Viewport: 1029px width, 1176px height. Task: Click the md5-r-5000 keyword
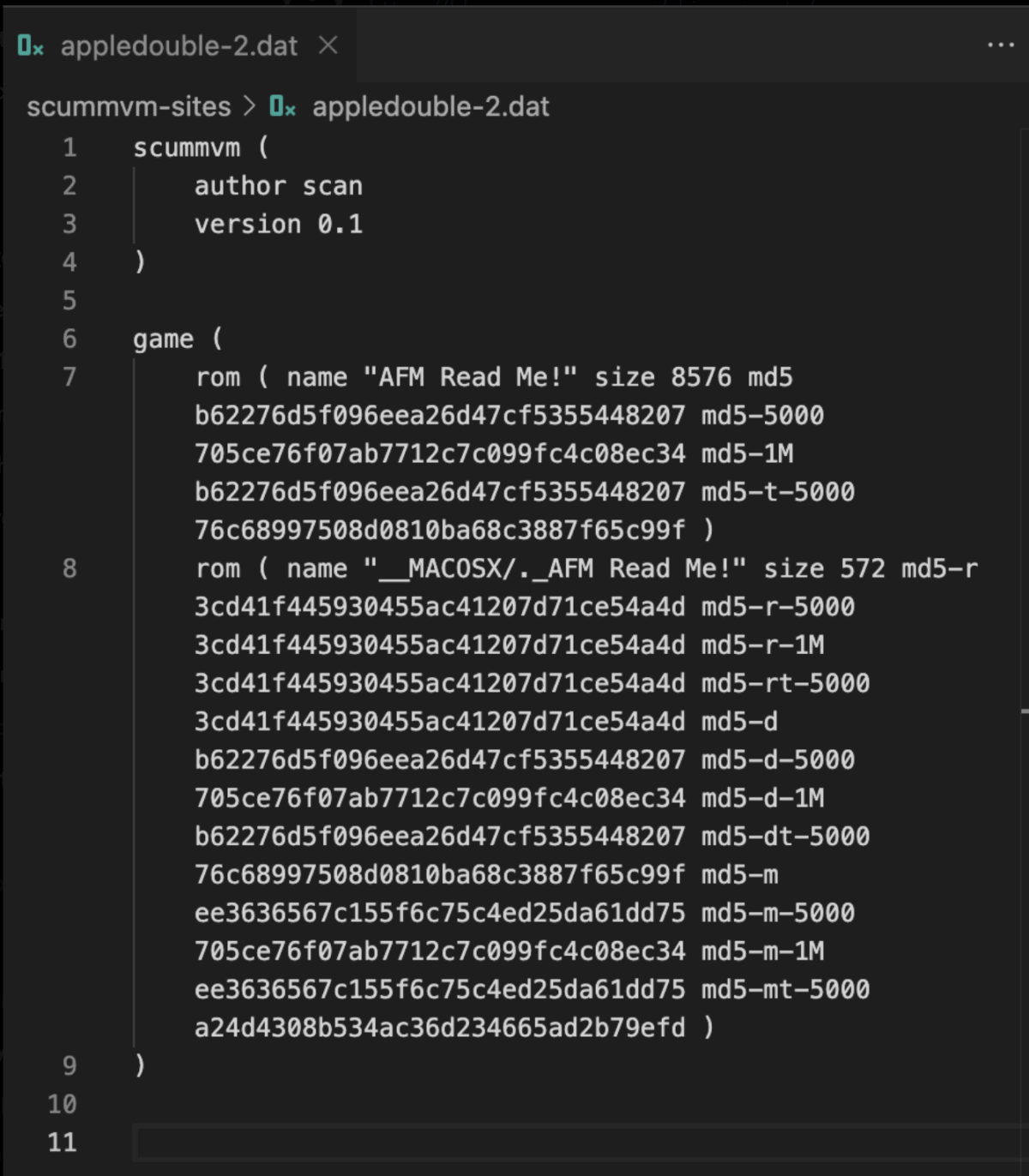click(778, 607)
